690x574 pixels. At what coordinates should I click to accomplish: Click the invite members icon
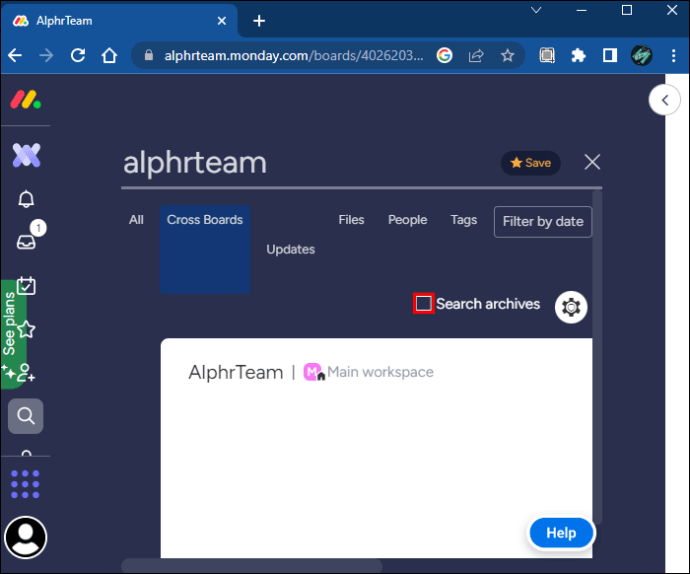(x=25, y=372)
